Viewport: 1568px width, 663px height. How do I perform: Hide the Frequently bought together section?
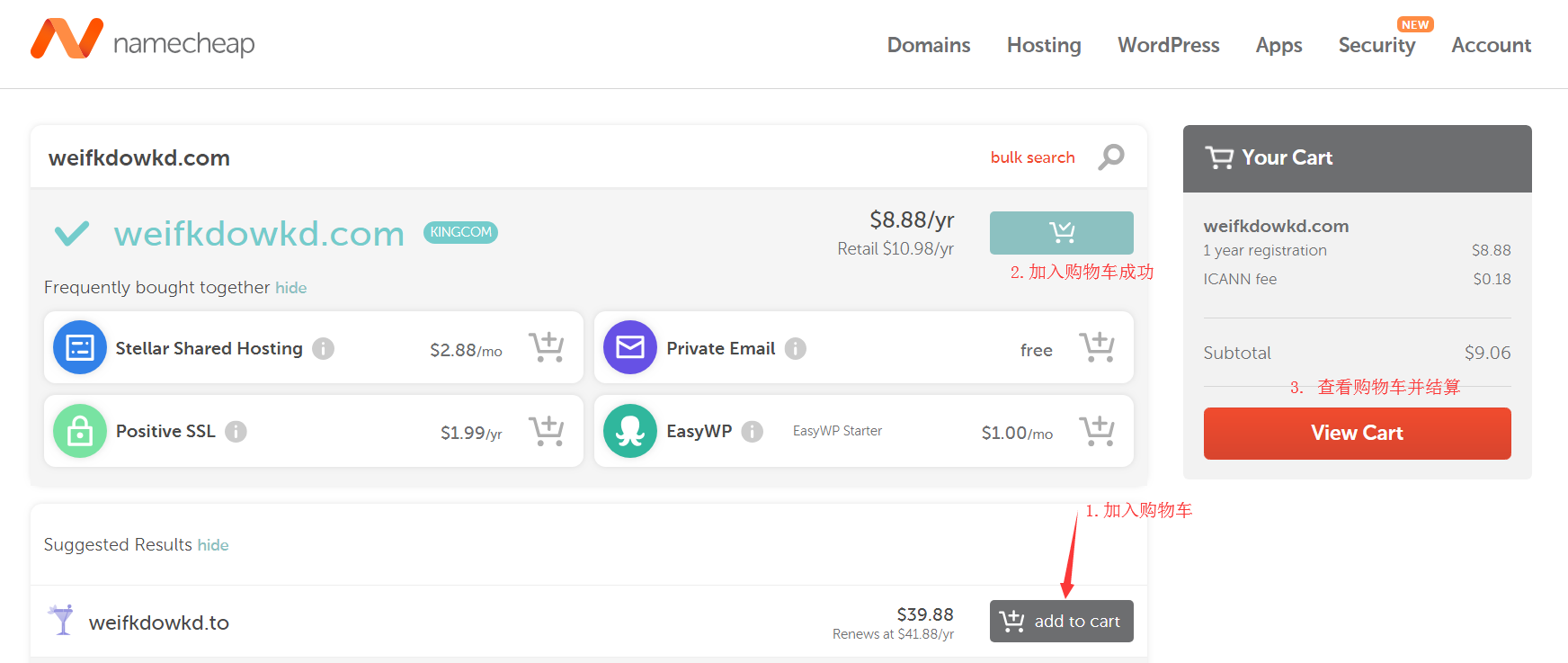point(290,288)
